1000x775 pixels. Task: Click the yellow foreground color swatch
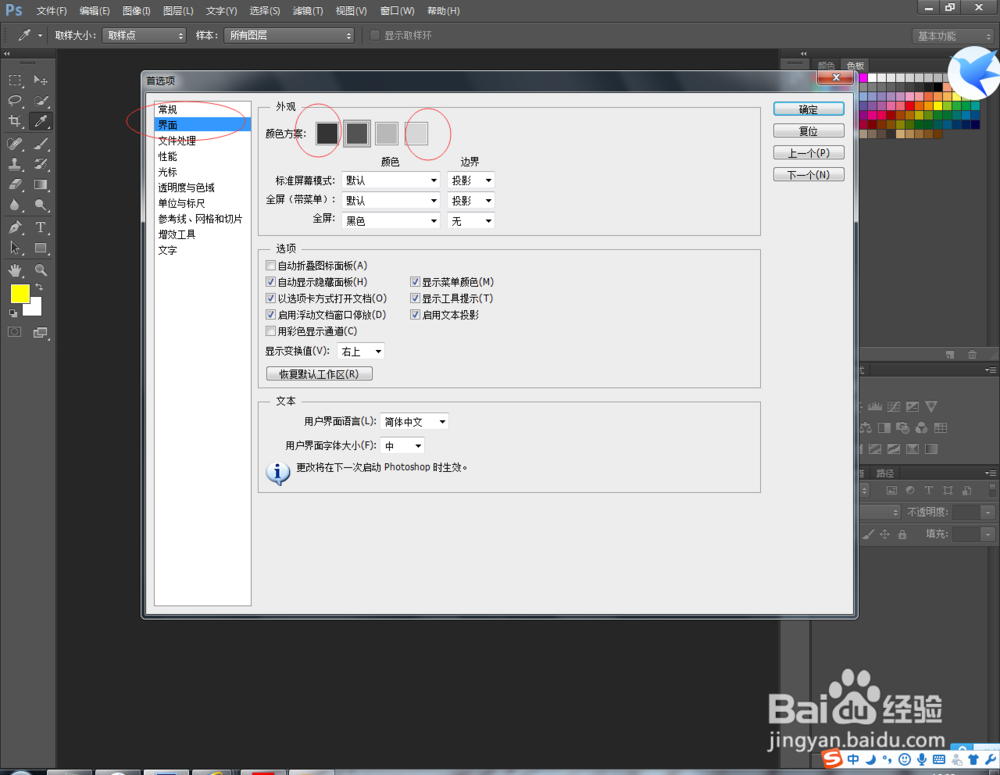click(20, 293)
